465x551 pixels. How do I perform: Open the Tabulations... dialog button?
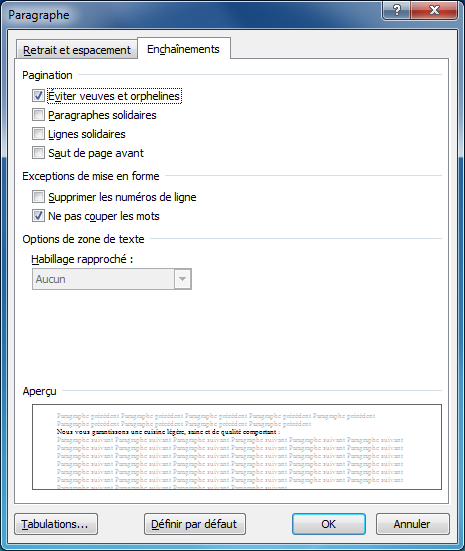coord(56,524)
